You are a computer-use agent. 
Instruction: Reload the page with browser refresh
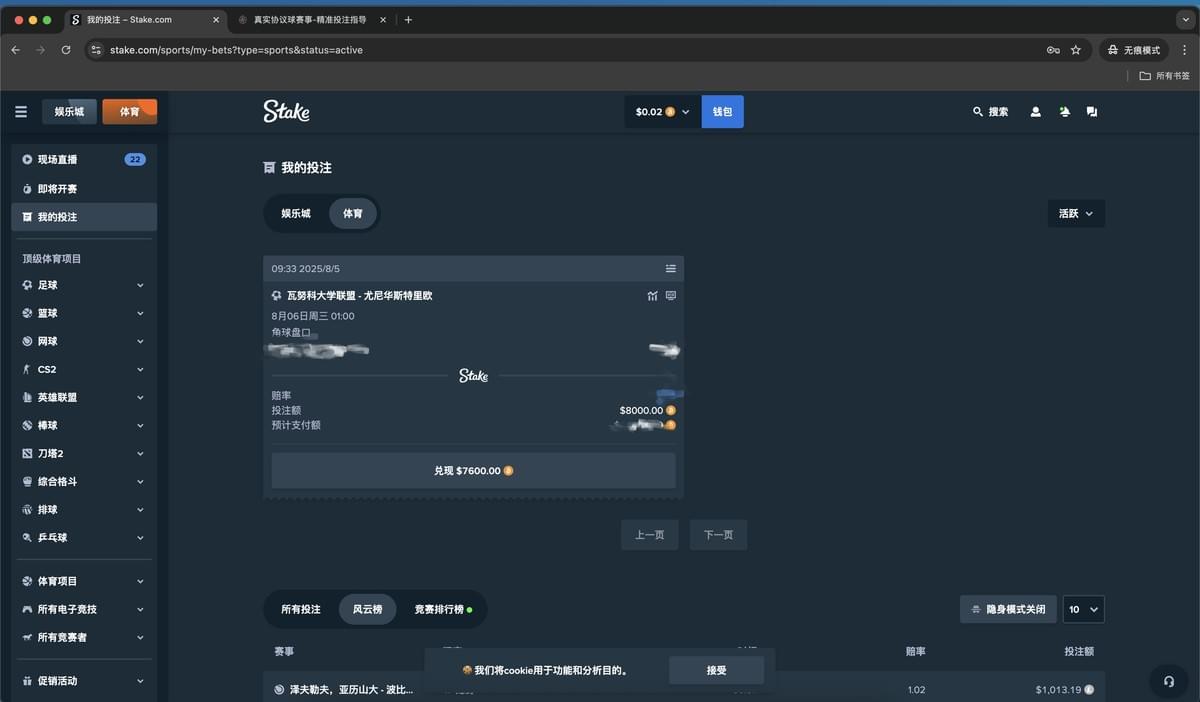tap(66, 50)
